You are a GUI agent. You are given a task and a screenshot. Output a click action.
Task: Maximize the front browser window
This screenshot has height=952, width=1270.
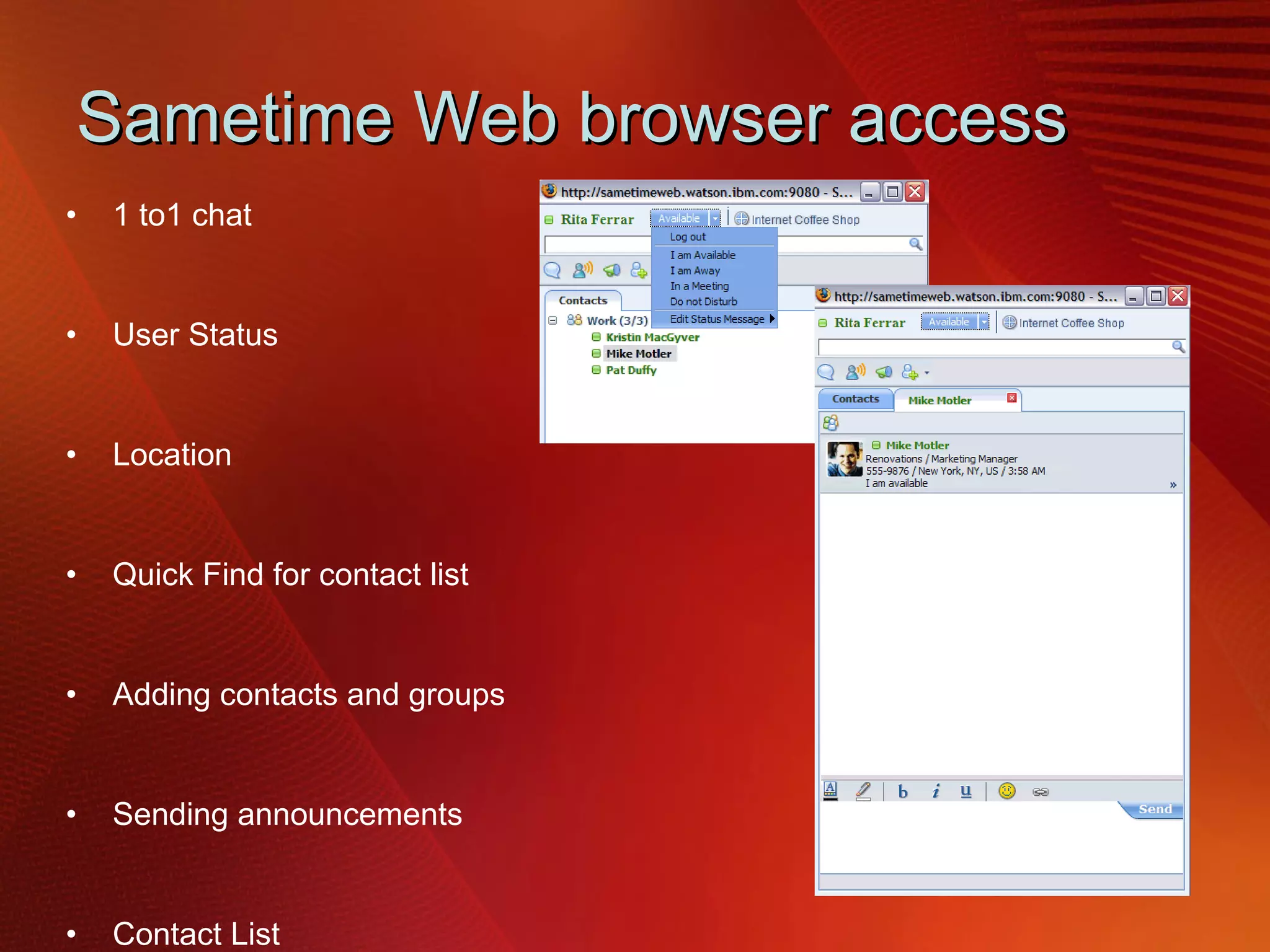(1155, 296)
